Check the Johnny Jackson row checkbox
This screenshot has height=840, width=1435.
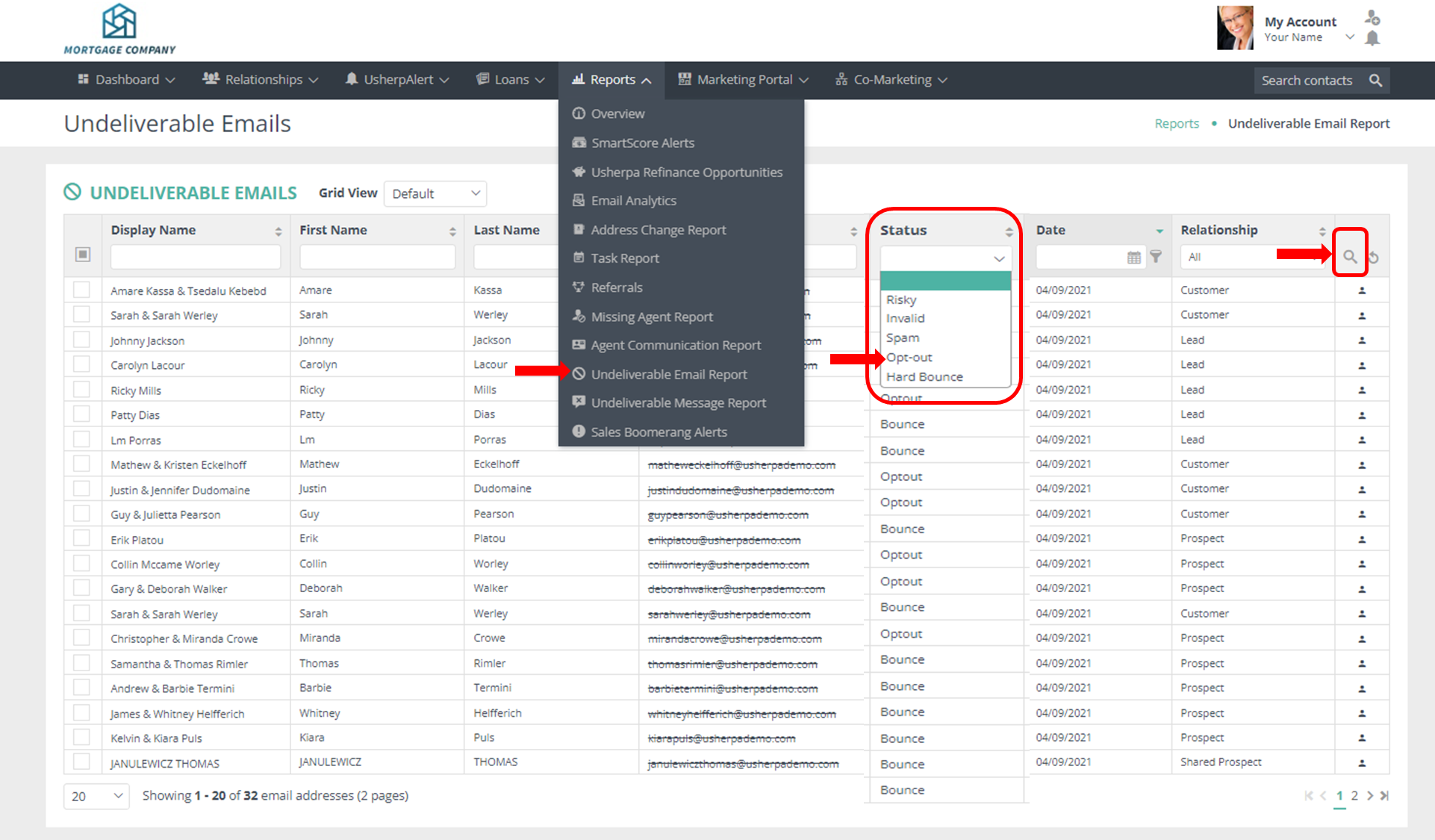82,340
